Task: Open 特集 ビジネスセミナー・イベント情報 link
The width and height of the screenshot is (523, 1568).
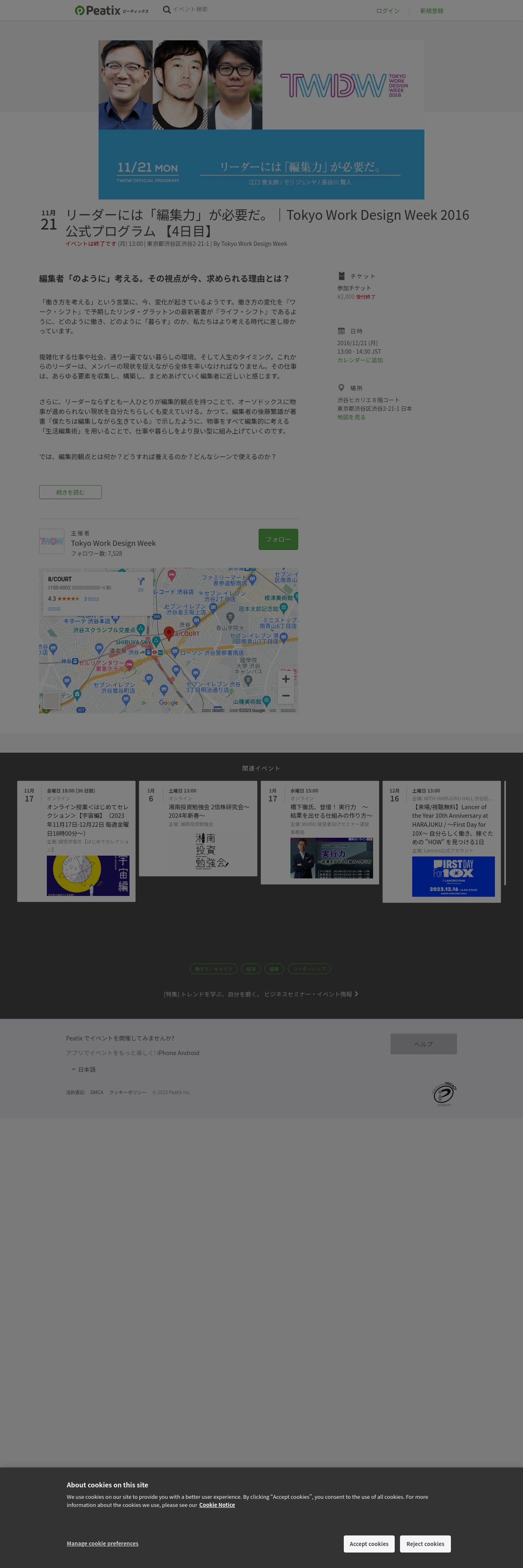Action: [261, 994]
